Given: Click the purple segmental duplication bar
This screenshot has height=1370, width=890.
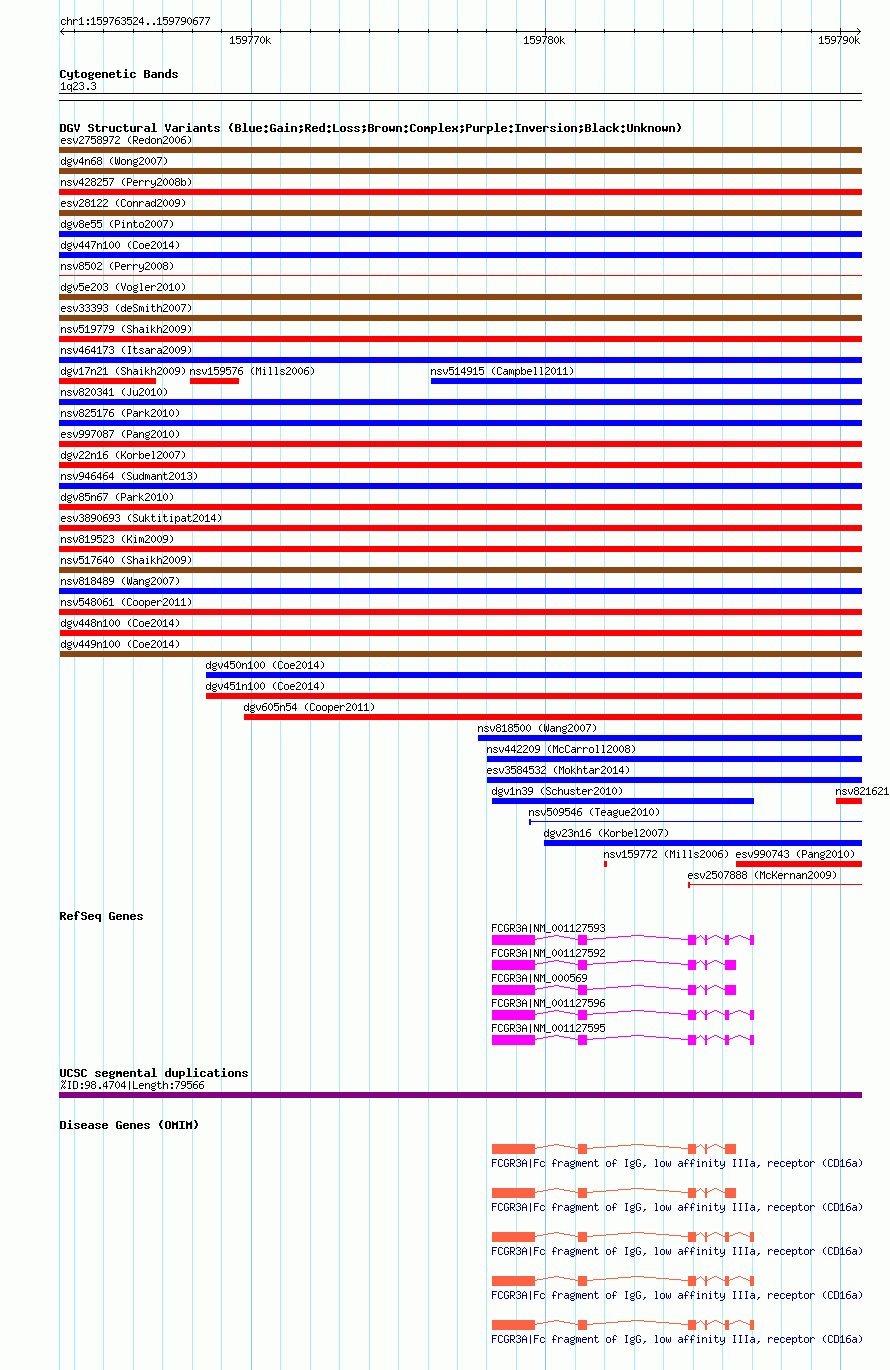Looking at the screenshot, I should click(x=461, y=1095).
